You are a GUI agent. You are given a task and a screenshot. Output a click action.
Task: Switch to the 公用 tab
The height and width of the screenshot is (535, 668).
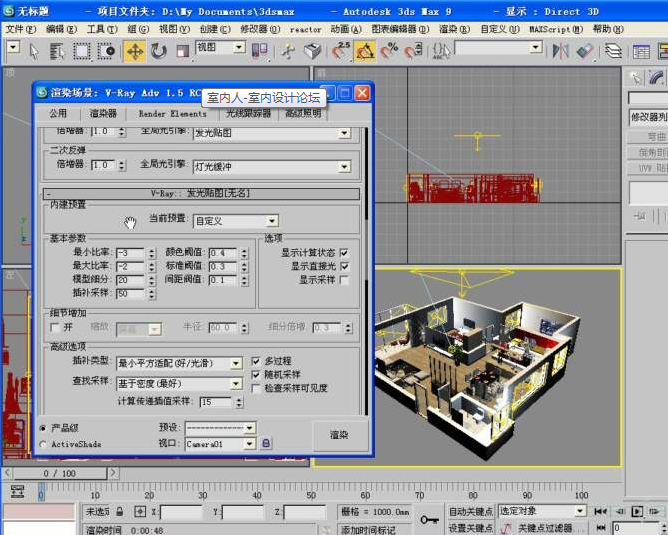point(58,114)
